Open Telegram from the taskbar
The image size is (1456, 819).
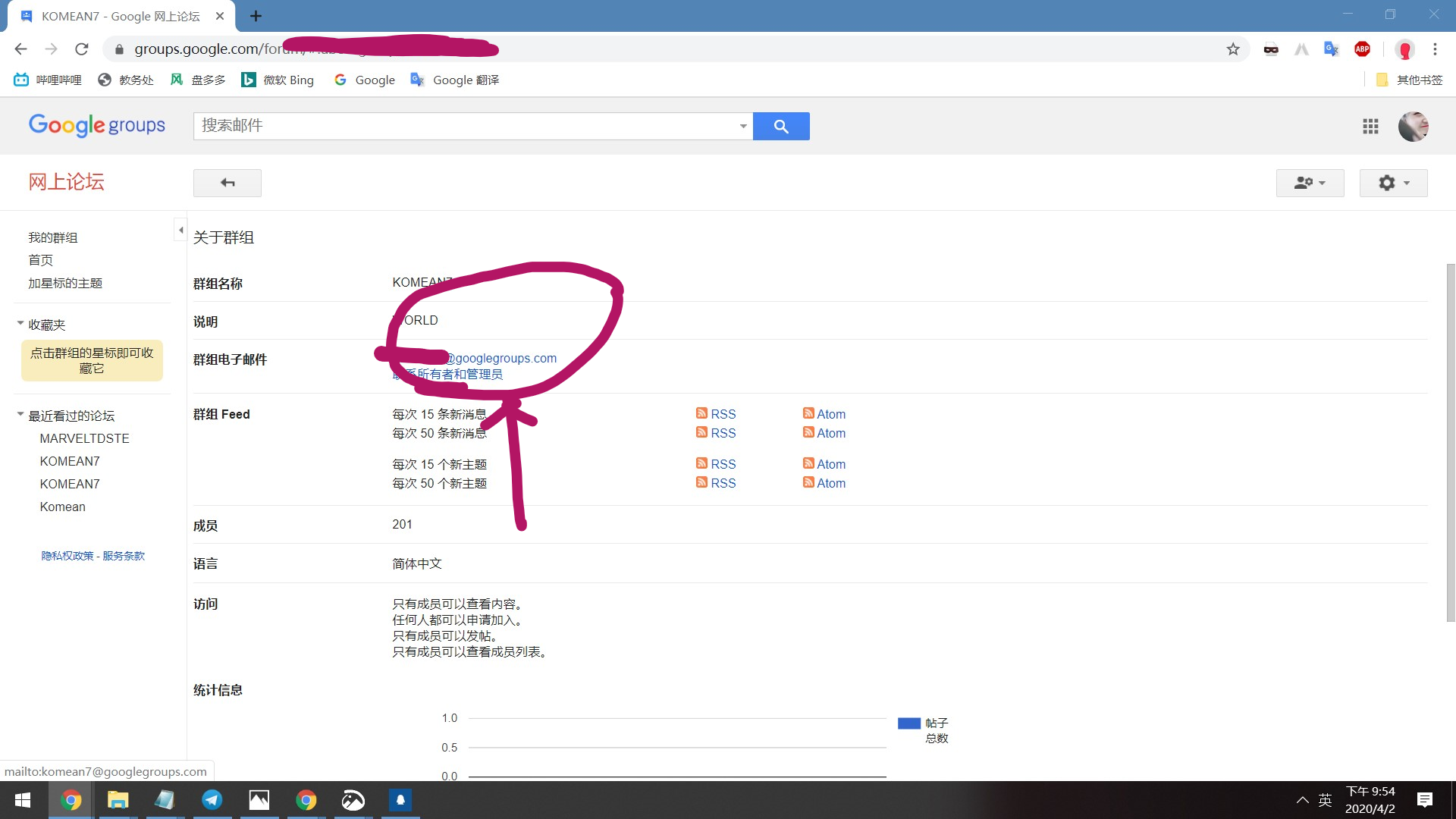point(212,800)
